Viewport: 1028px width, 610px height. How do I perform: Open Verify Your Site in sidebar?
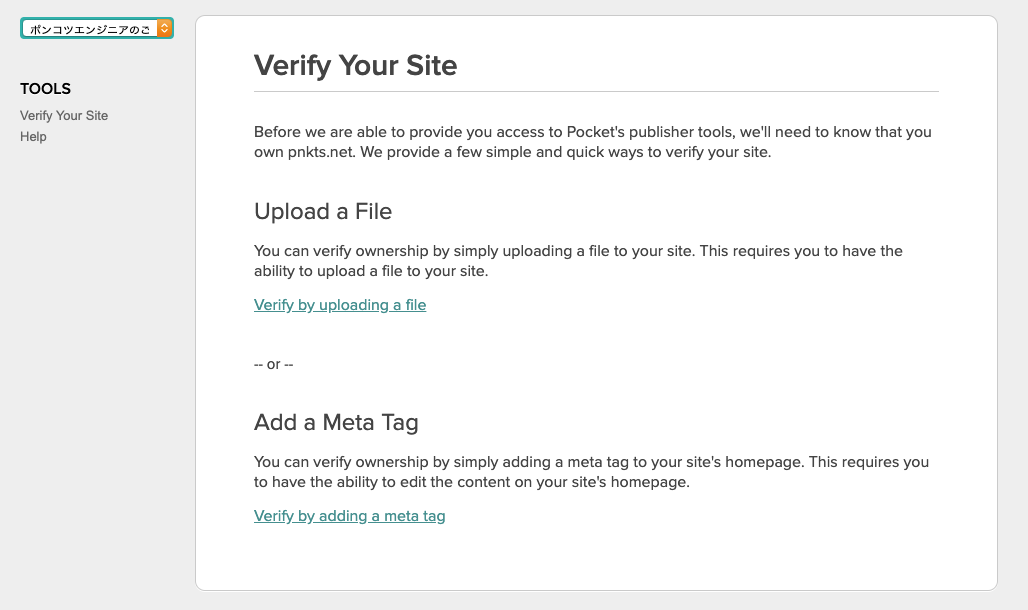tap(64, 115)
